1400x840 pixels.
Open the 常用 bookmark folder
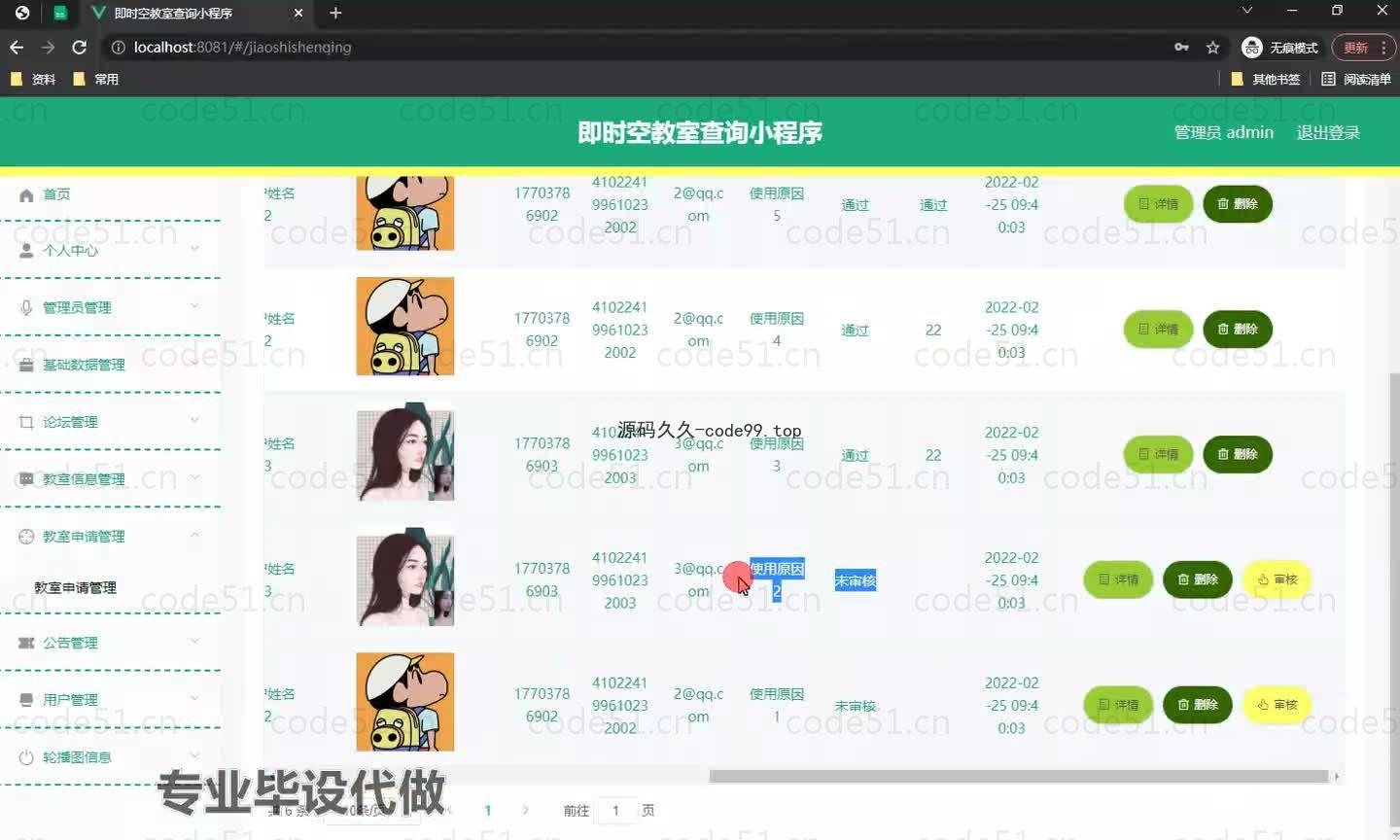point(96,79)
